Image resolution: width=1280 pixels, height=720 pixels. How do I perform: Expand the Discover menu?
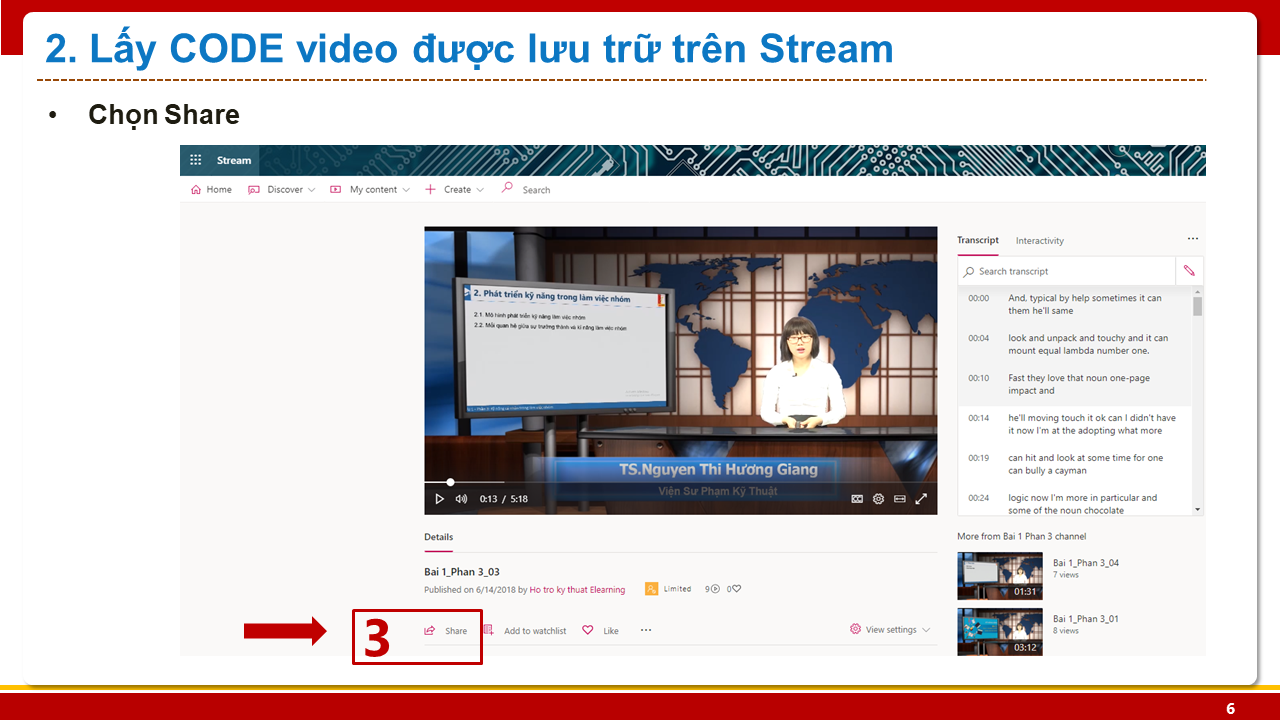[282, 190]
